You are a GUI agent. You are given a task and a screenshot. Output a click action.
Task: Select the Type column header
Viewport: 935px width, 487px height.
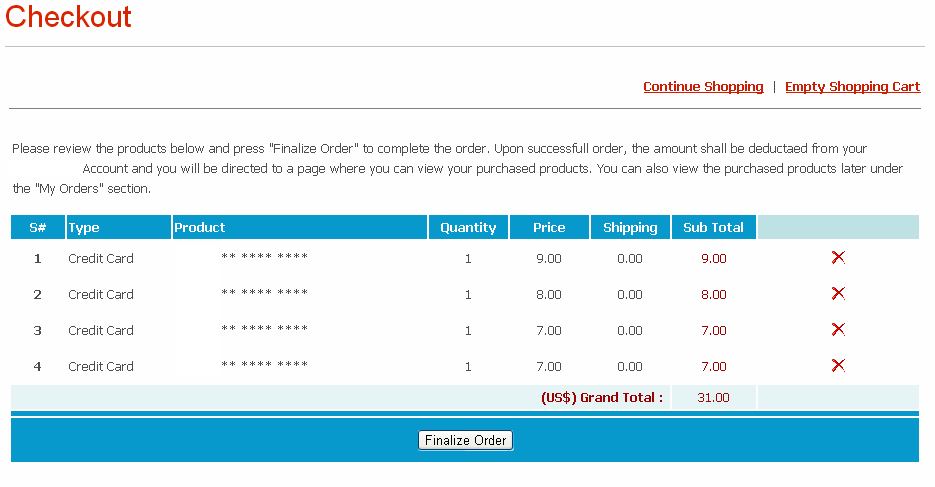[84, 228]
